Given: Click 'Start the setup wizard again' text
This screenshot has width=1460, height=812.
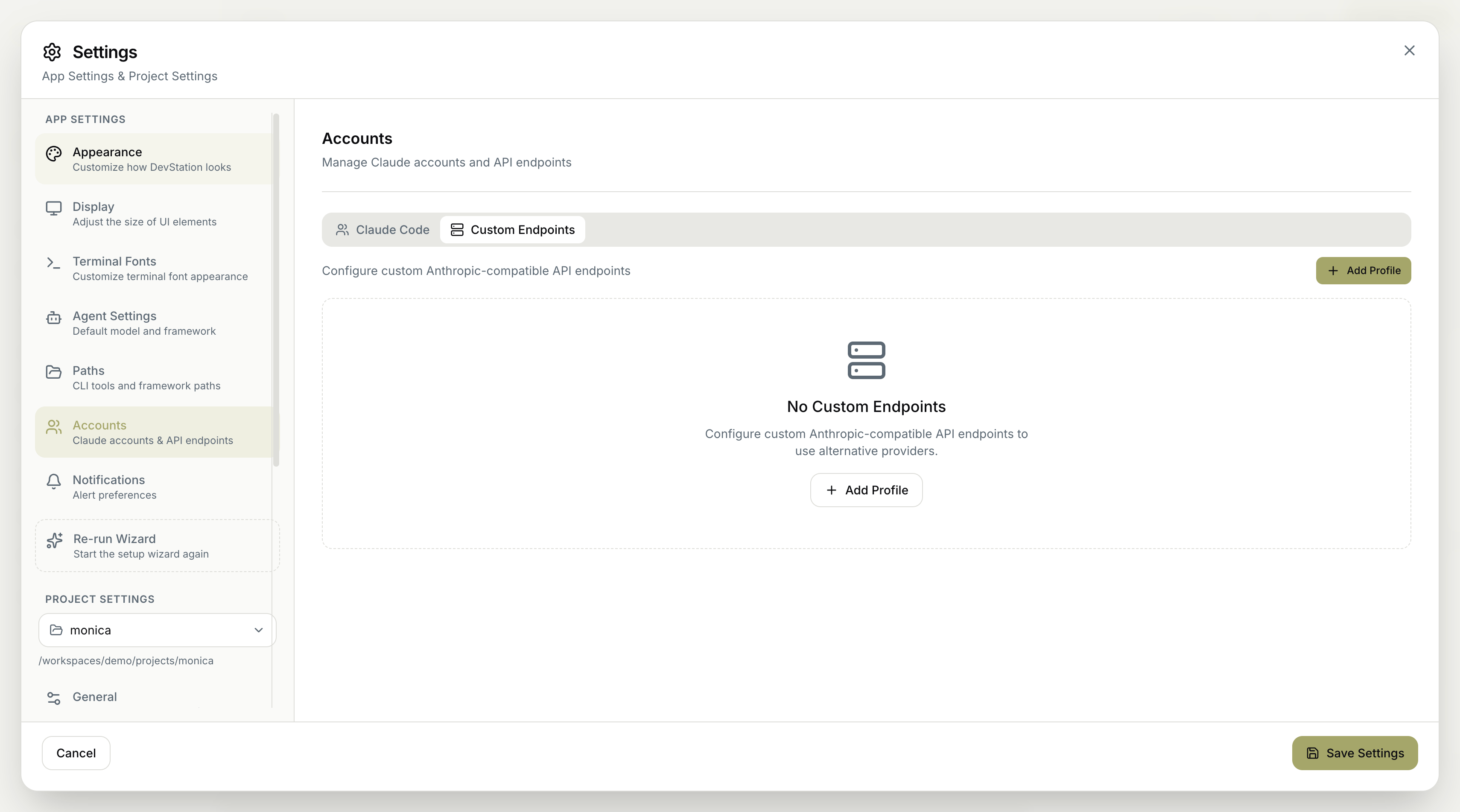Looking at the screenshot, I should (x=141, y=554).
